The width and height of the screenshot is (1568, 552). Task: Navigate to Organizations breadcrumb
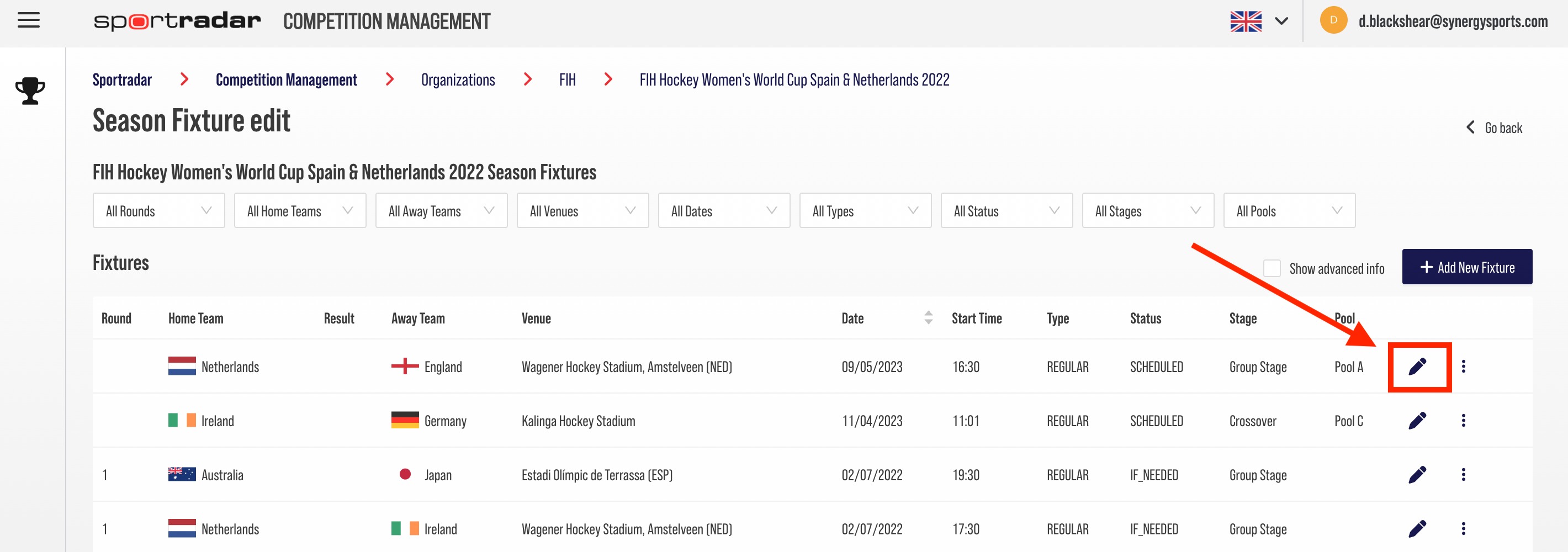click(x=458, y=79)
